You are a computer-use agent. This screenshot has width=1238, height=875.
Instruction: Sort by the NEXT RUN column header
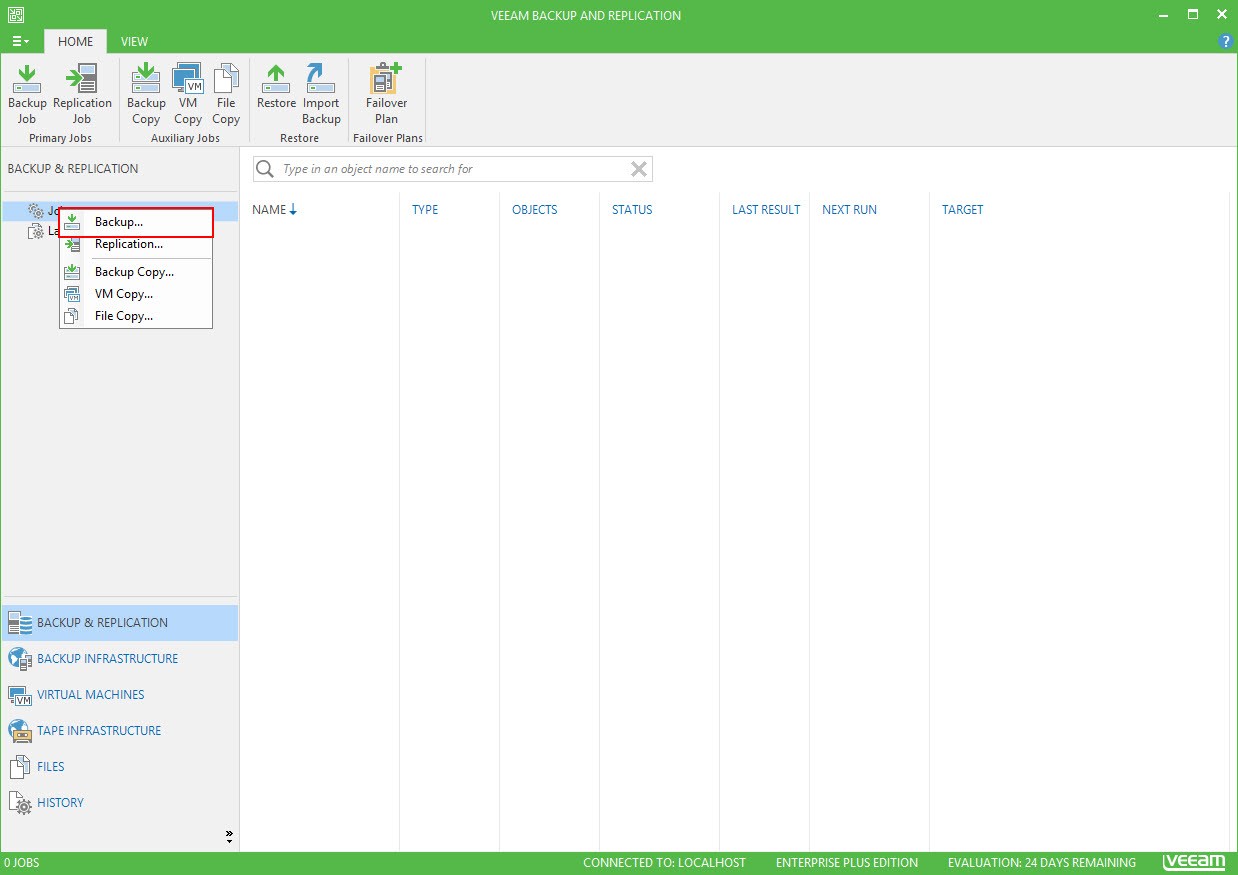pyautogui.click(x=849, y=210)
